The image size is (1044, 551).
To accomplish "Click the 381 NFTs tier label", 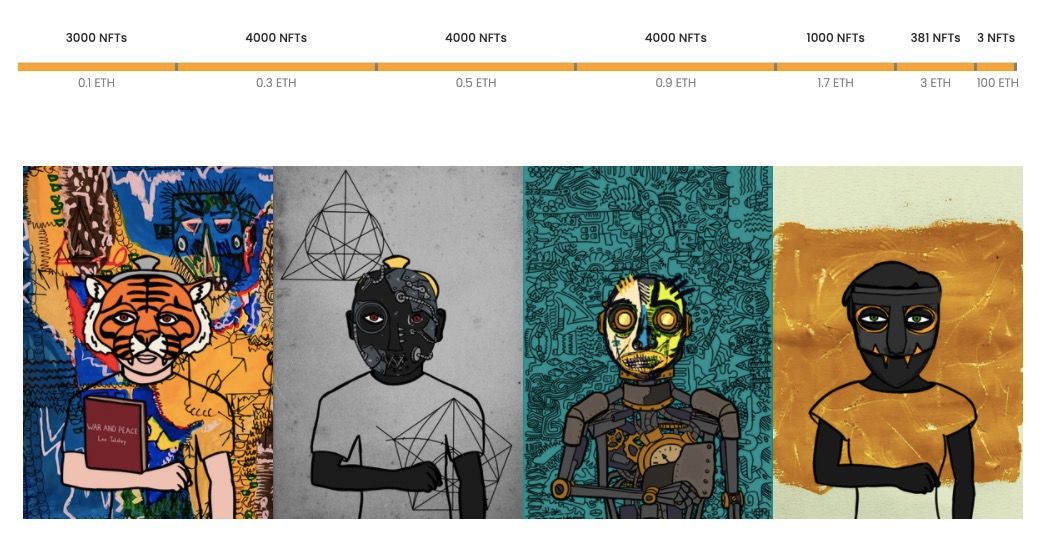I will [935, 38].
